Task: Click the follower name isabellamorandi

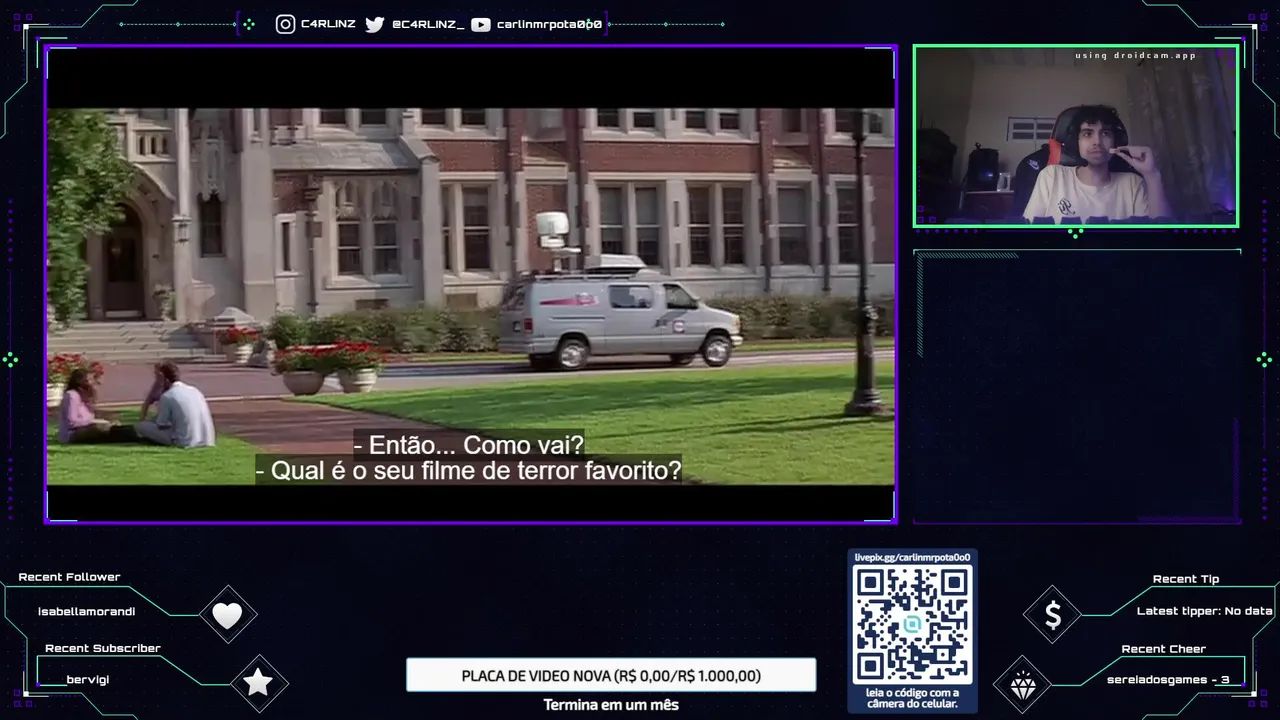Action: coord(87,611)
